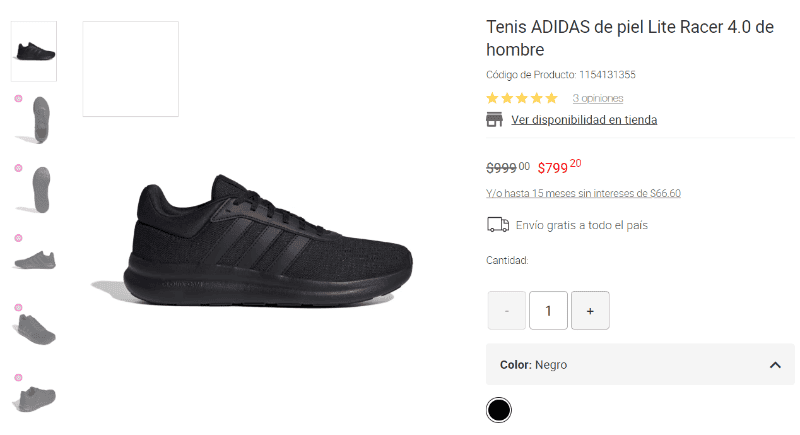The image size is (800, 435).
Task: Open the "3 opiniones" reviews link
Action: (x=598, y=98)
